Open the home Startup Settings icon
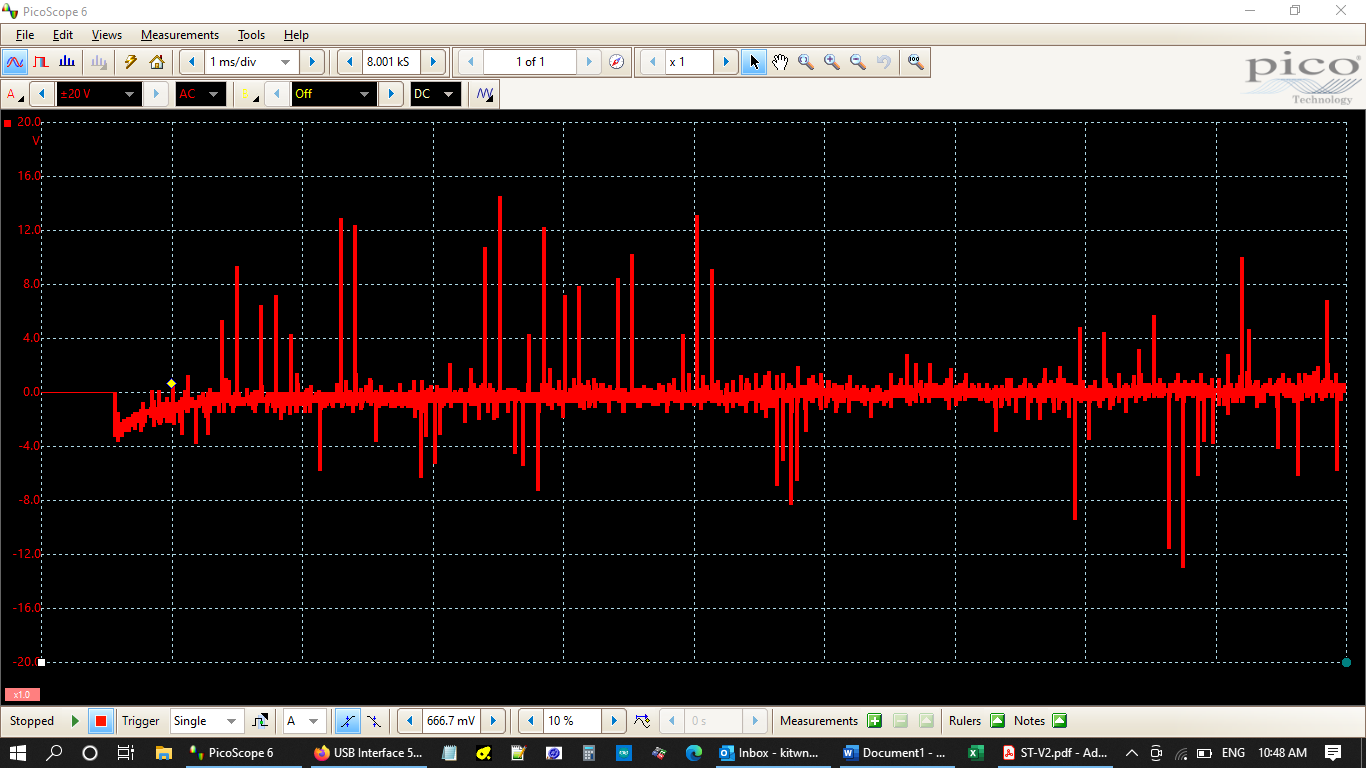The image size is (1366, 768). tap(157, 62)
